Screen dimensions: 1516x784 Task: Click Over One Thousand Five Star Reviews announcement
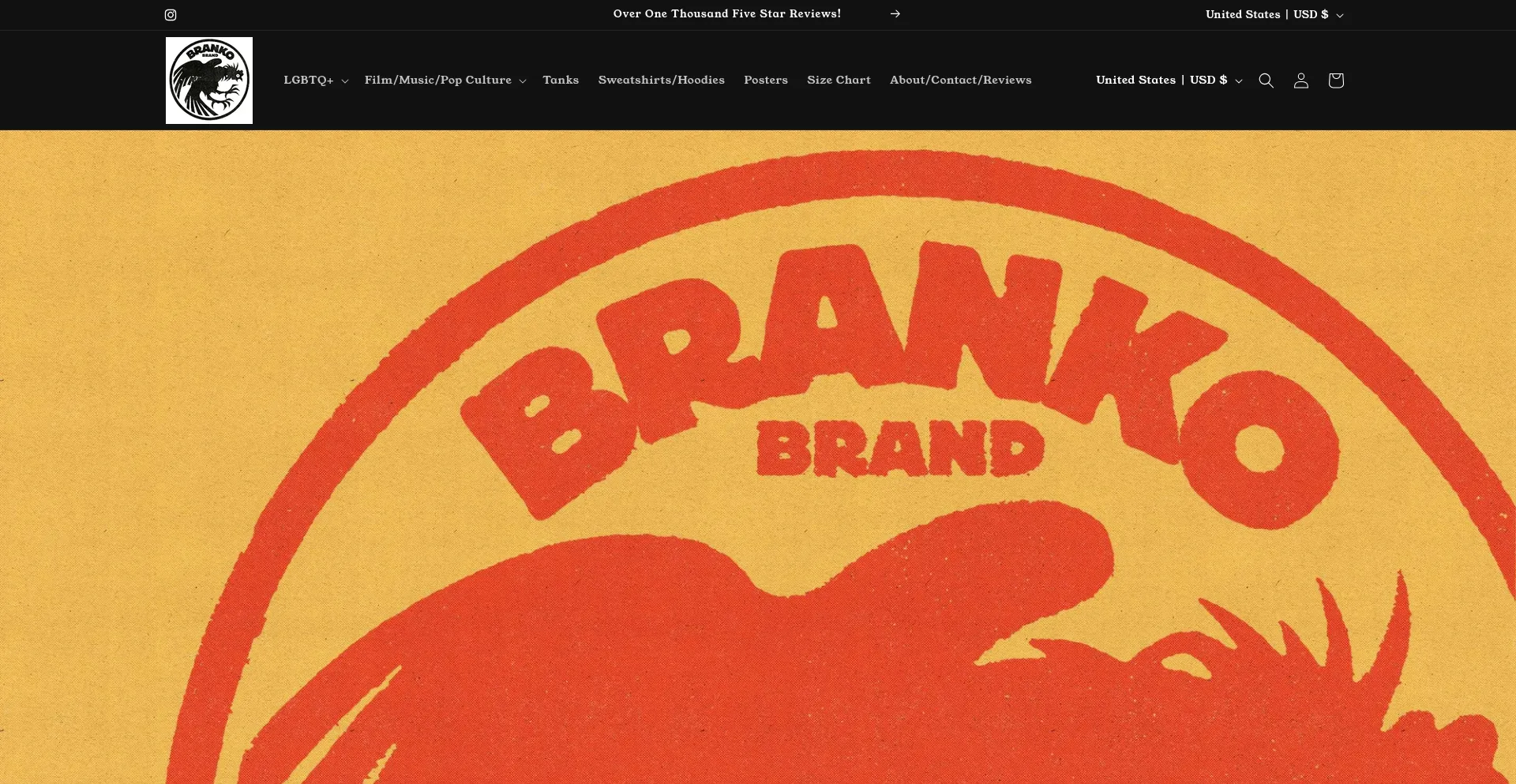point(727,13)
